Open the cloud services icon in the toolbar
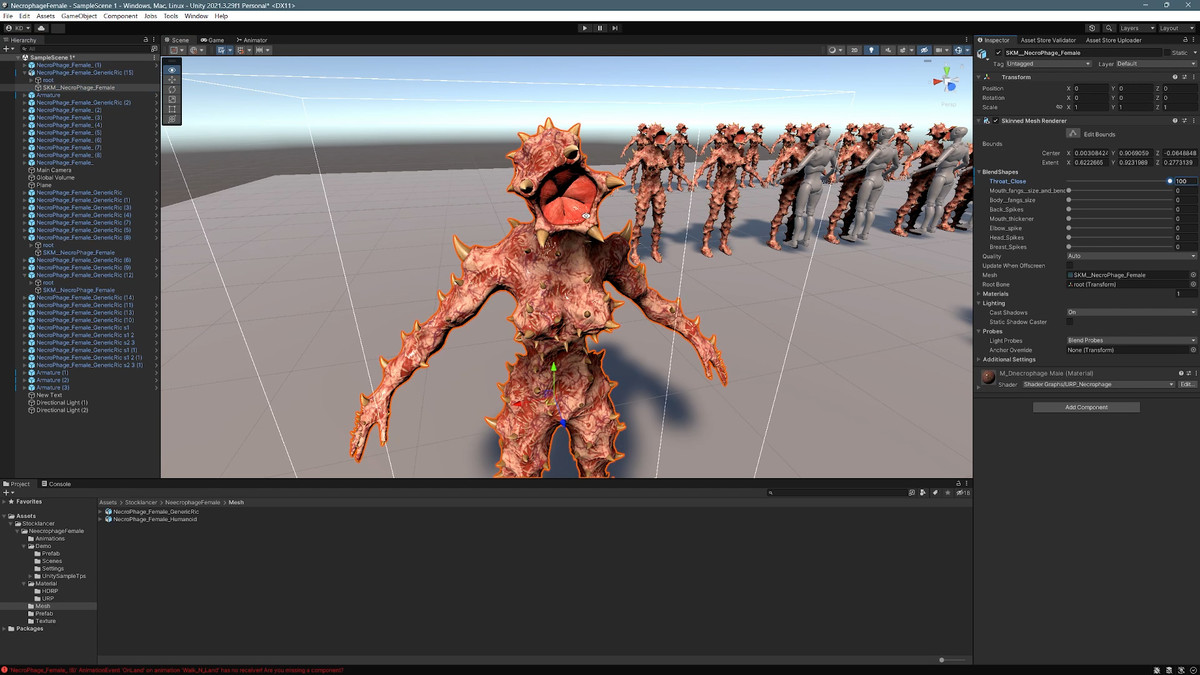Viewport: 1200px width, 675px height. pos(41,28)
